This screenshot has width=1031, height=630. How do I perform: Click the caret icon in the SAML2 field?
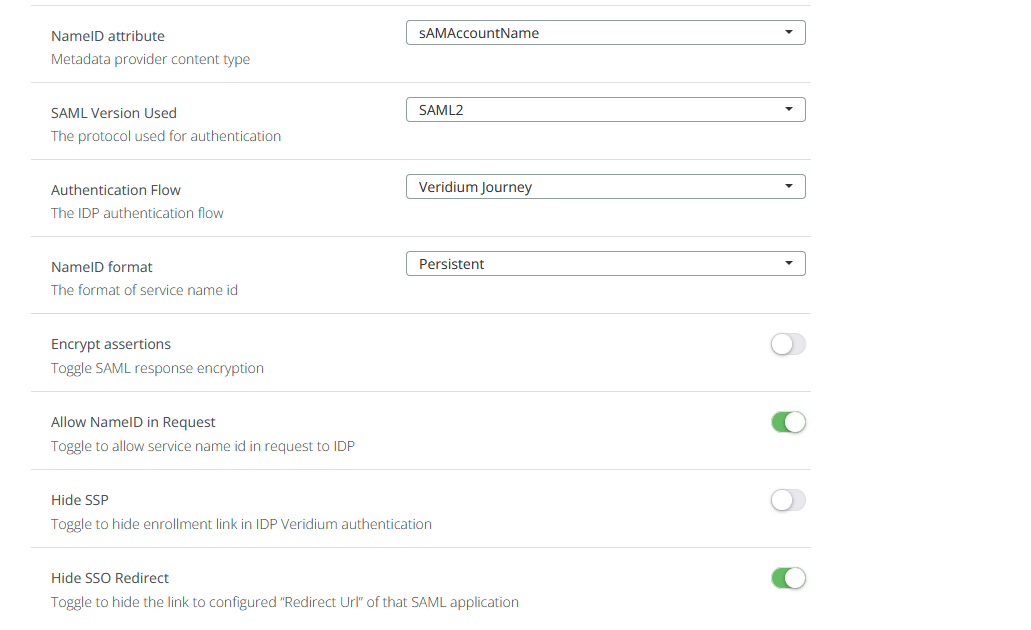click(x=788, y=110)
